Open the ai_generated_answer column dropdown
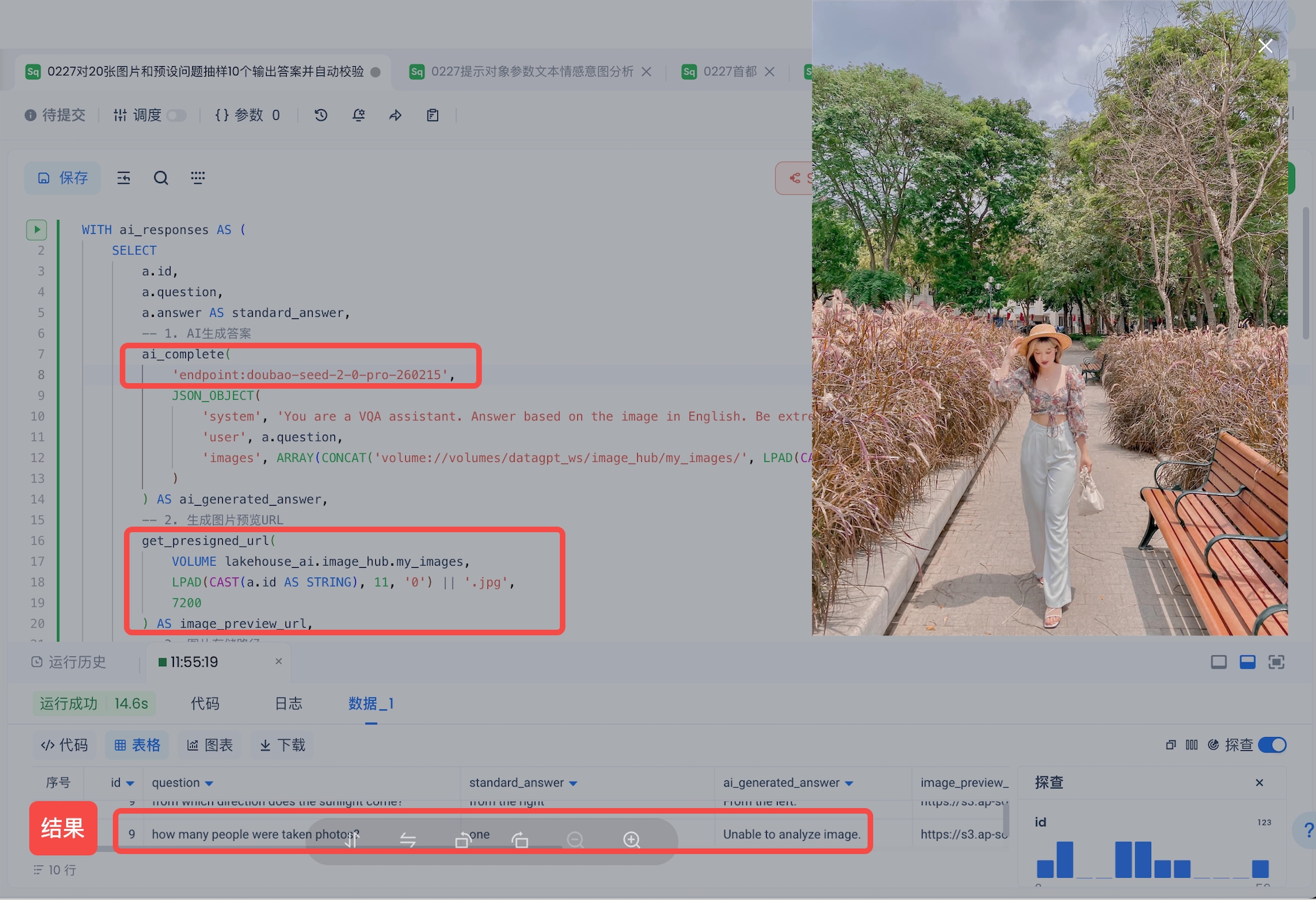1316x900 pixels. 849,784
